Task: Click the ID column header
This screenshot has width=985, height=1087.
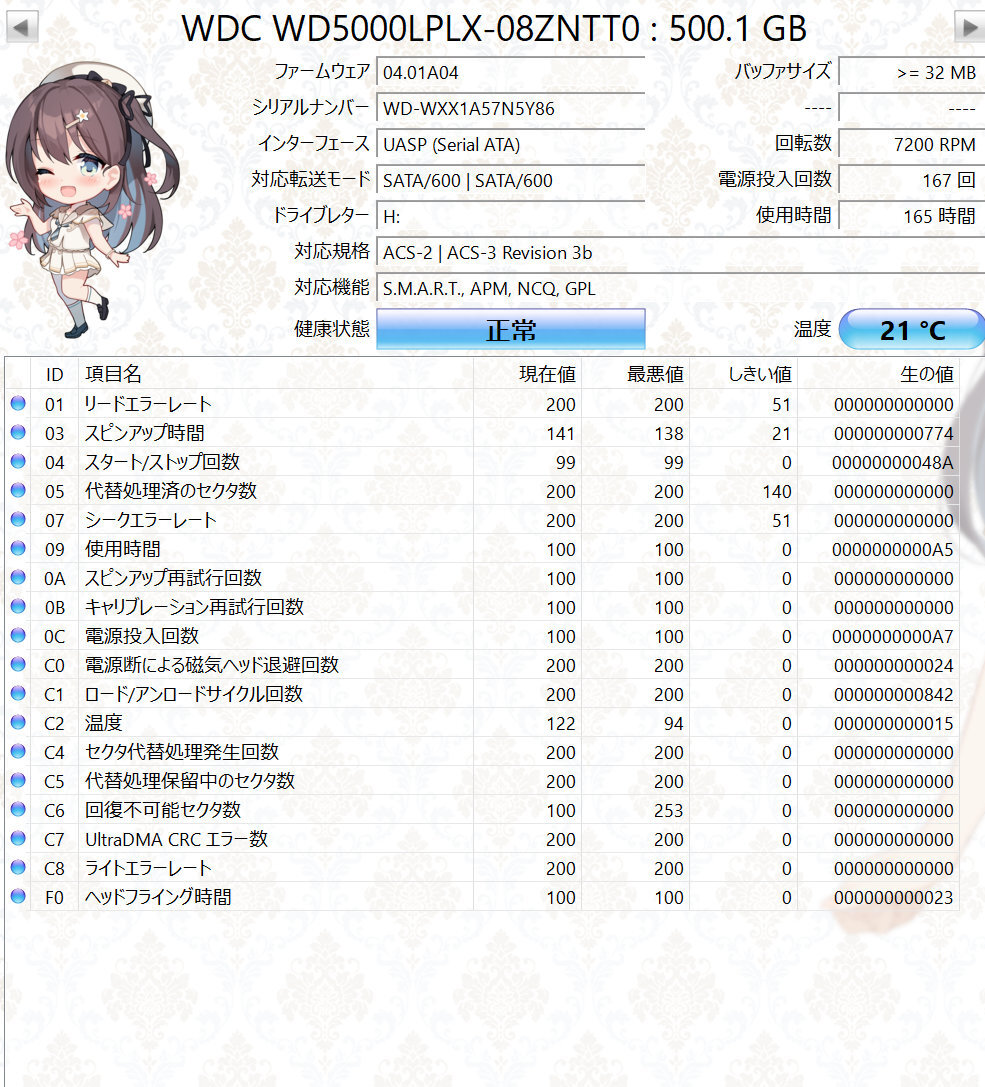Action: pyautogui.click(x=54, y=374)
